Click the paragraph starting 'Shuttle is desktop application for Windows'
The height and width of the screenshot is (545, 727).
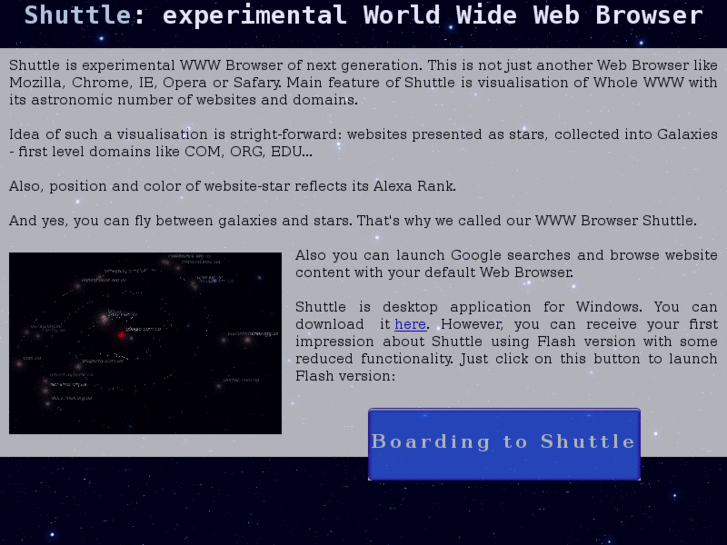coord(506,341)
